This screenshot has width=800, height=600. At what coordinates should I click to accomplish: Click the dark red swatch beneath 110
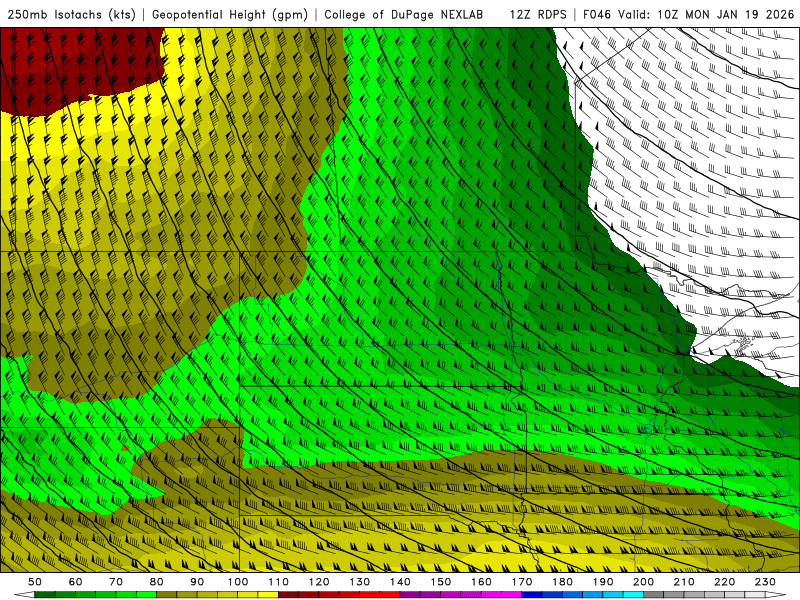(x=289, y=595)
